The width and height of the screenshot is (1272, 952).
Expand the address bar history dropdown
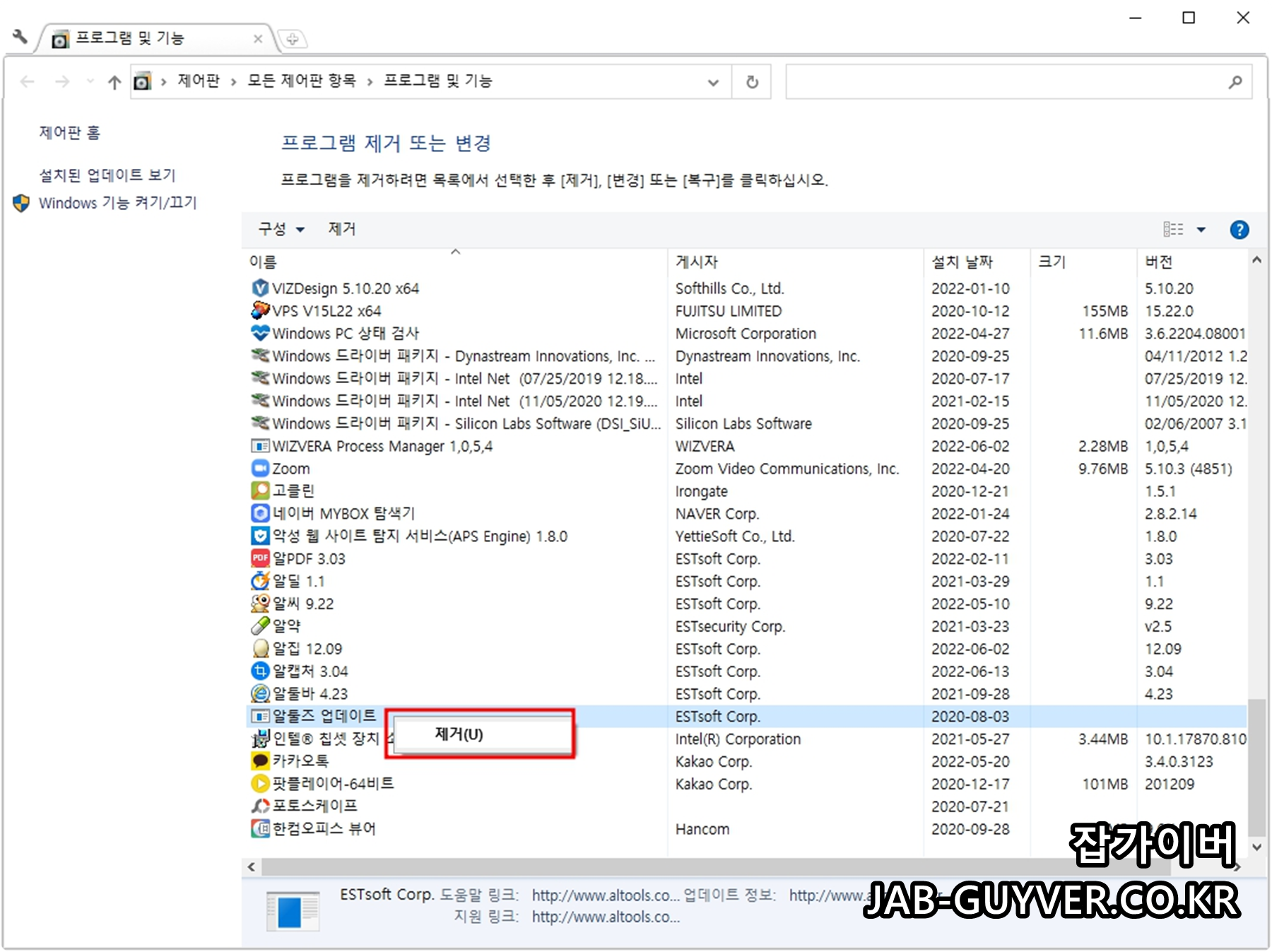[713, 82]
